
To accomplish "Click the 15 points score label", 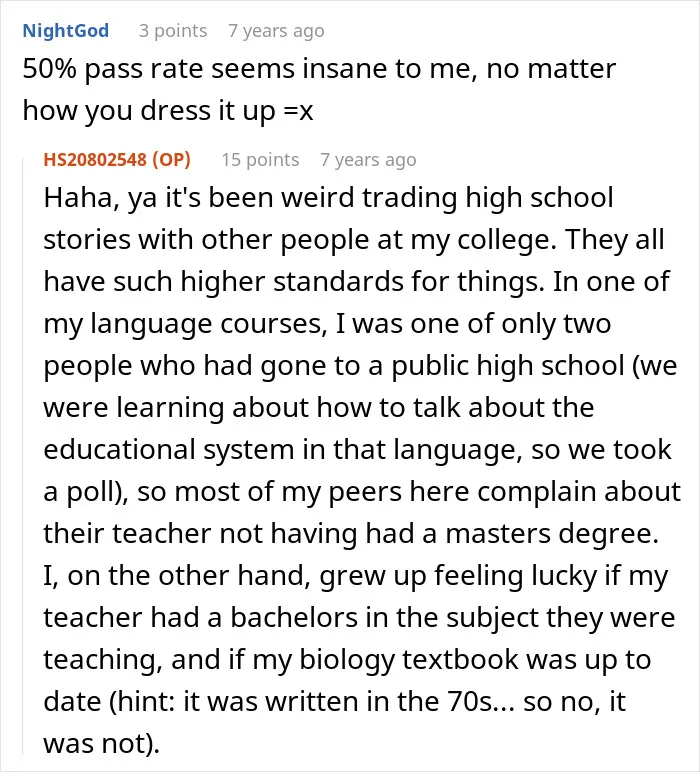I will (x=260, y=160).
